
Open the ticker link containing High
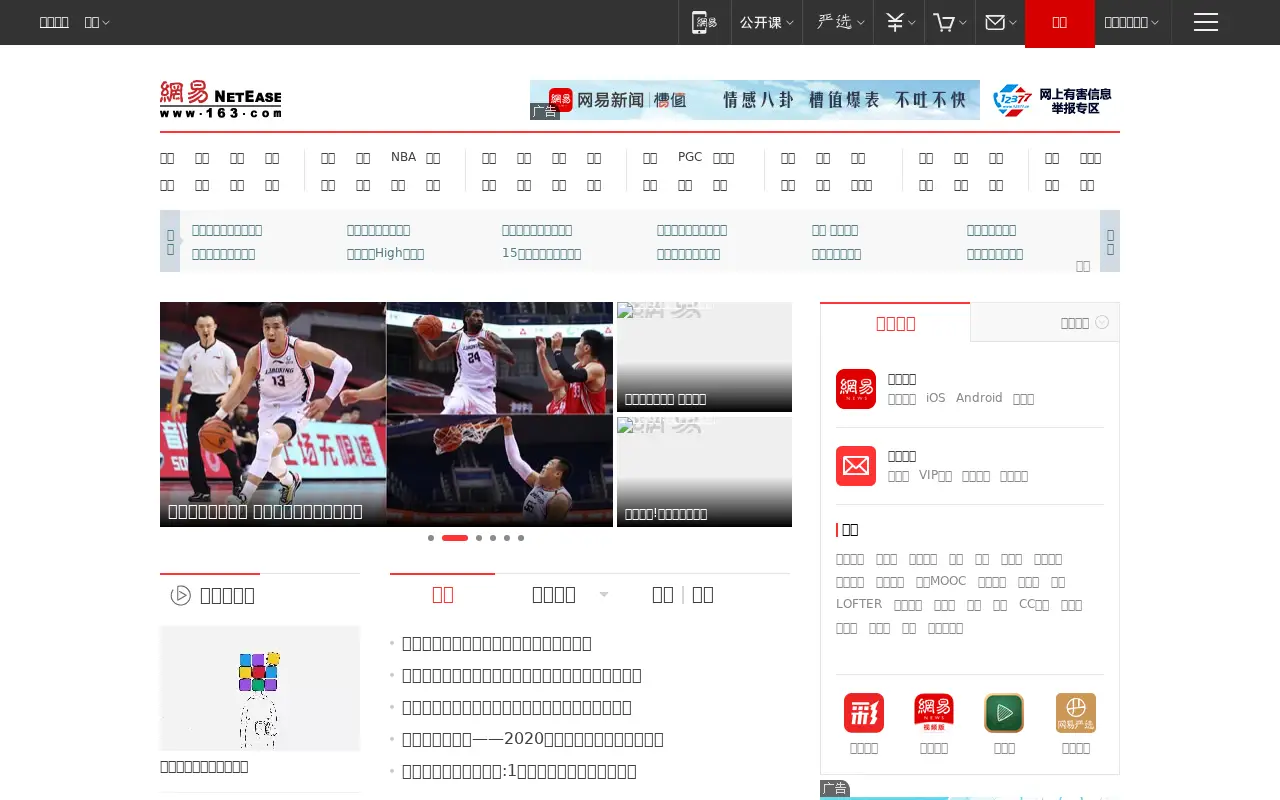click(x=385, y=254)
